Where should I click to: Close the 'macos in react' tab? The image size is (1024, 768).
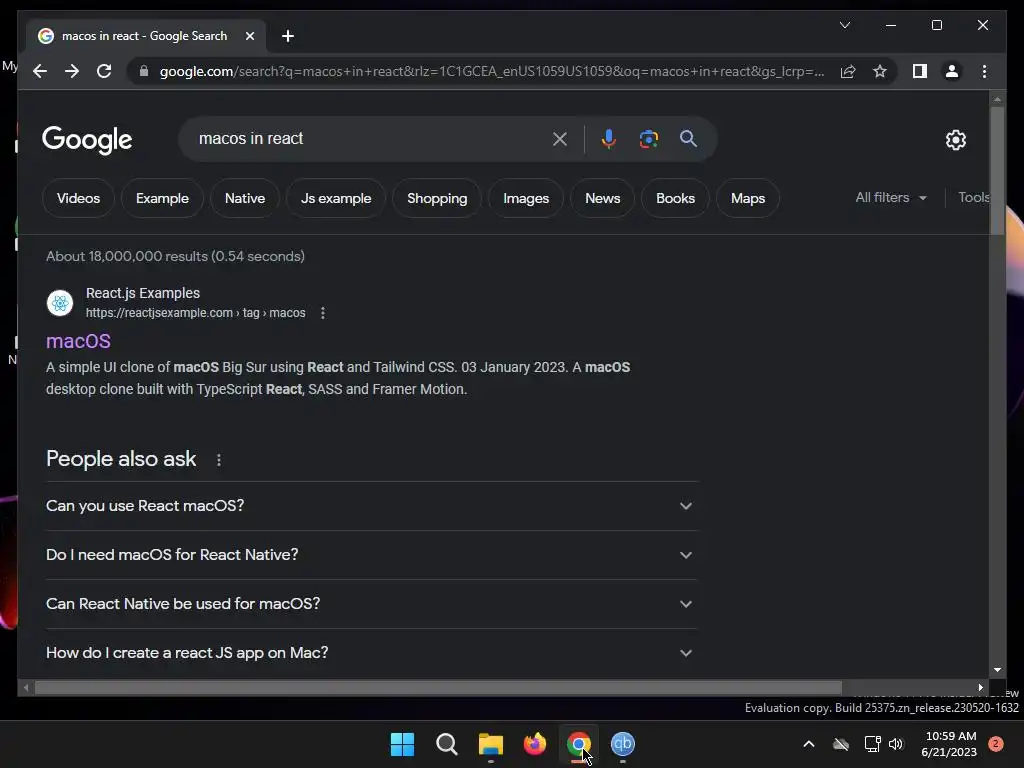click(249, 36)
